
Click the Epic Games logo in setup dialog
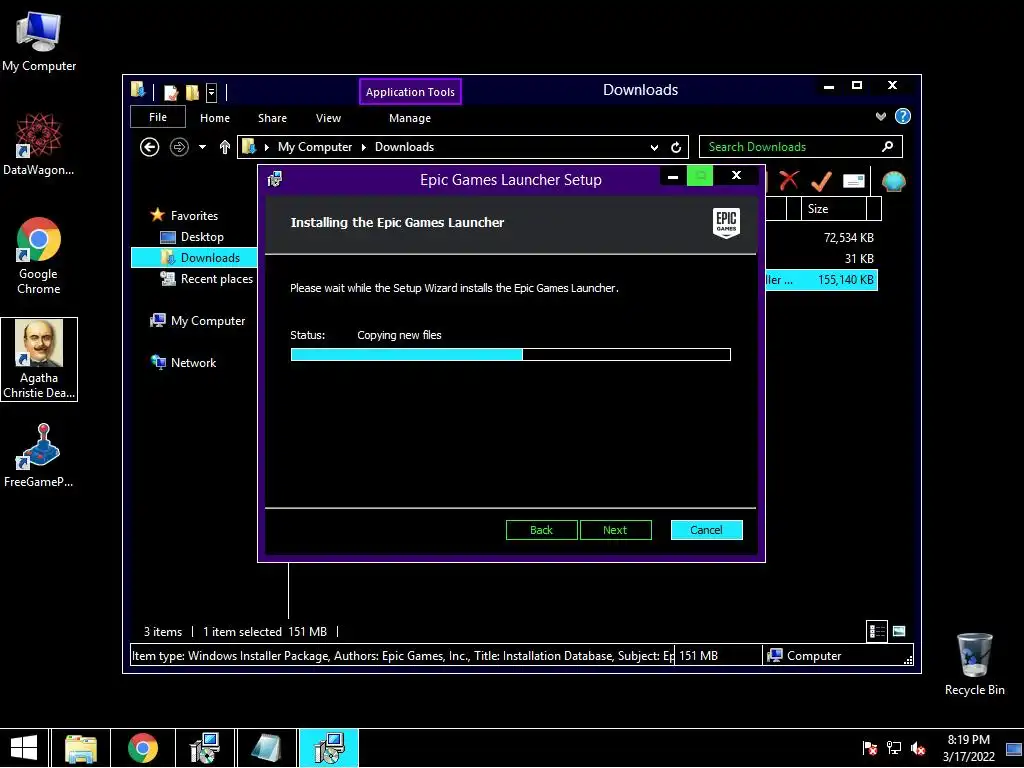[x=726, y=223]
